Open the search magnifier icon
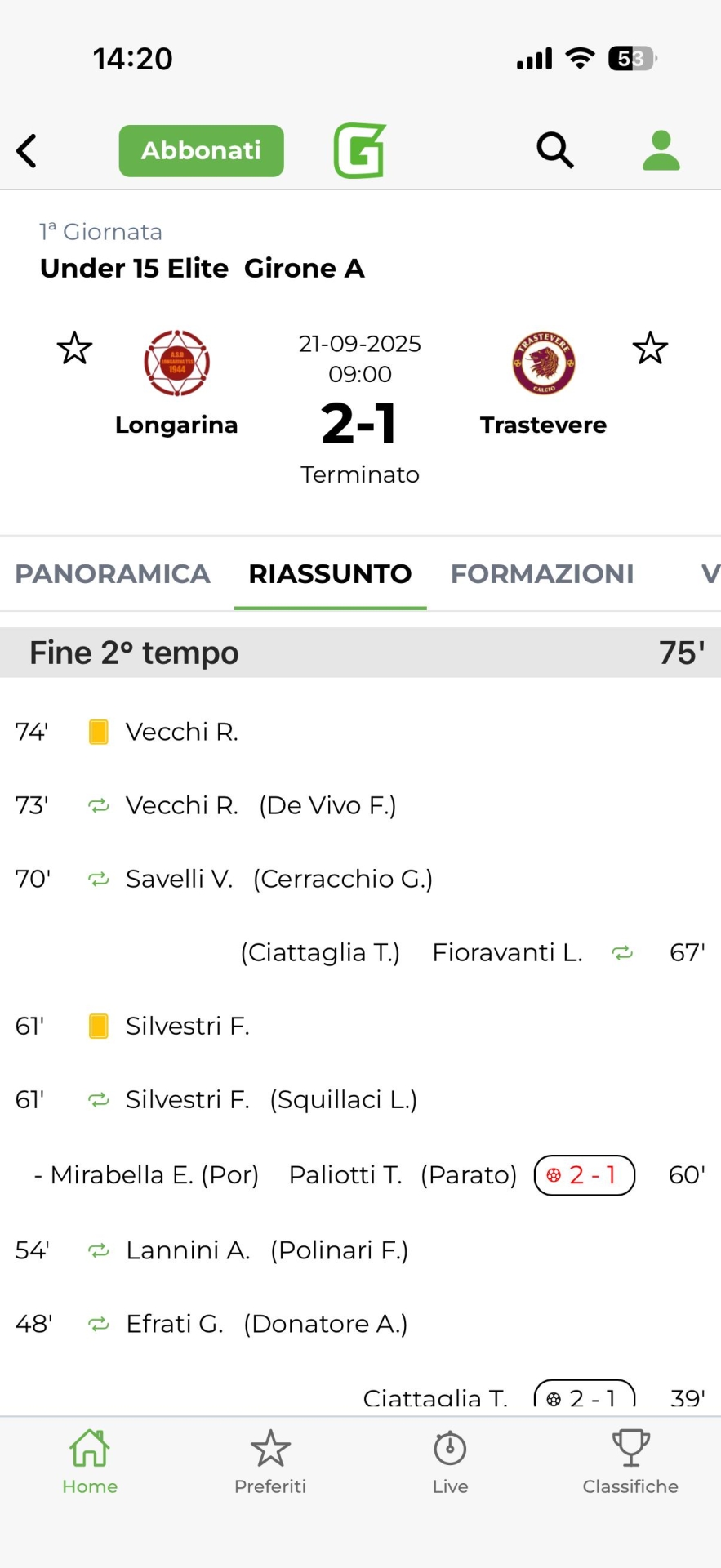Image resolution: width=721 pixels, height=1568 pixels. (x=554, y=150)
